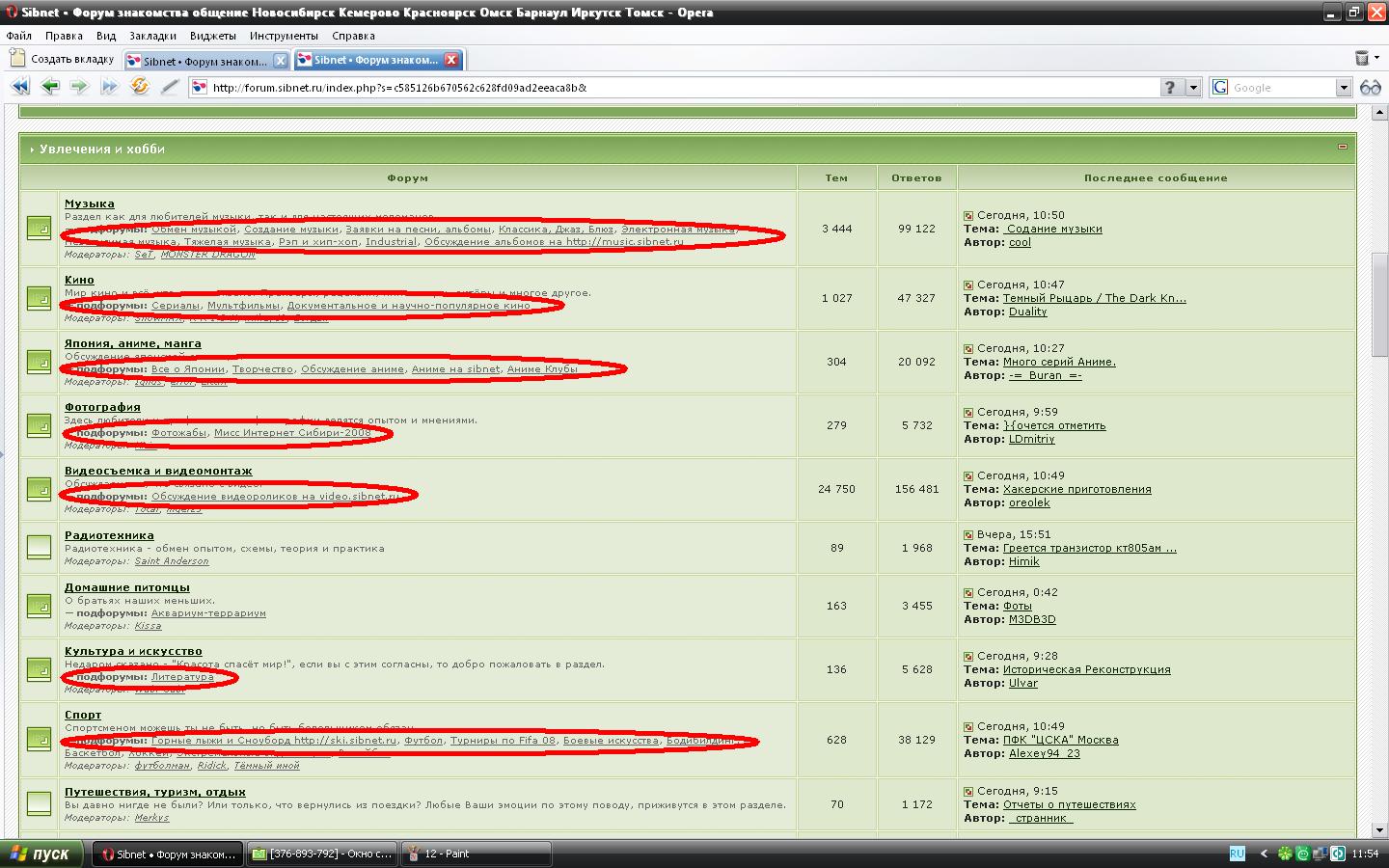The image size is (1389, 868).
Task: Click last-post icon next to Вчера, 15:51
Action: coord(968,534)
